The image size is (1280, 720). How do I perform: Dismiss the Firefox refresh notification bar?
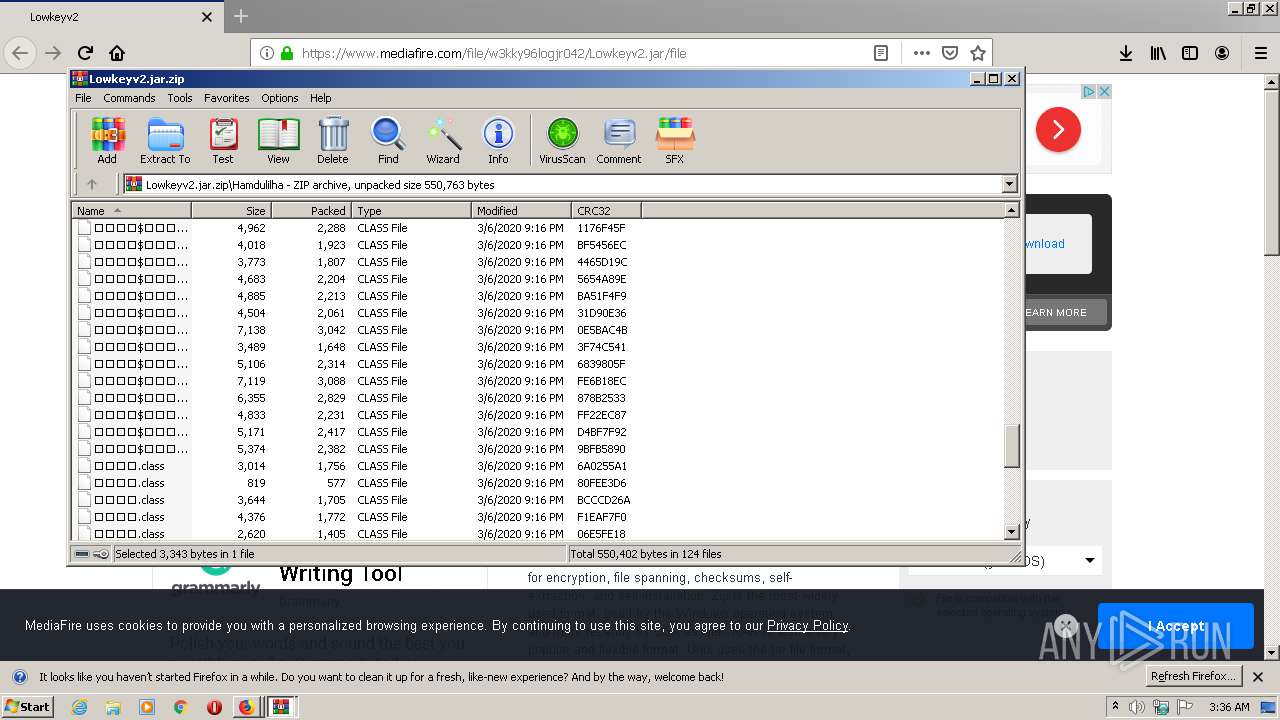1258,677
